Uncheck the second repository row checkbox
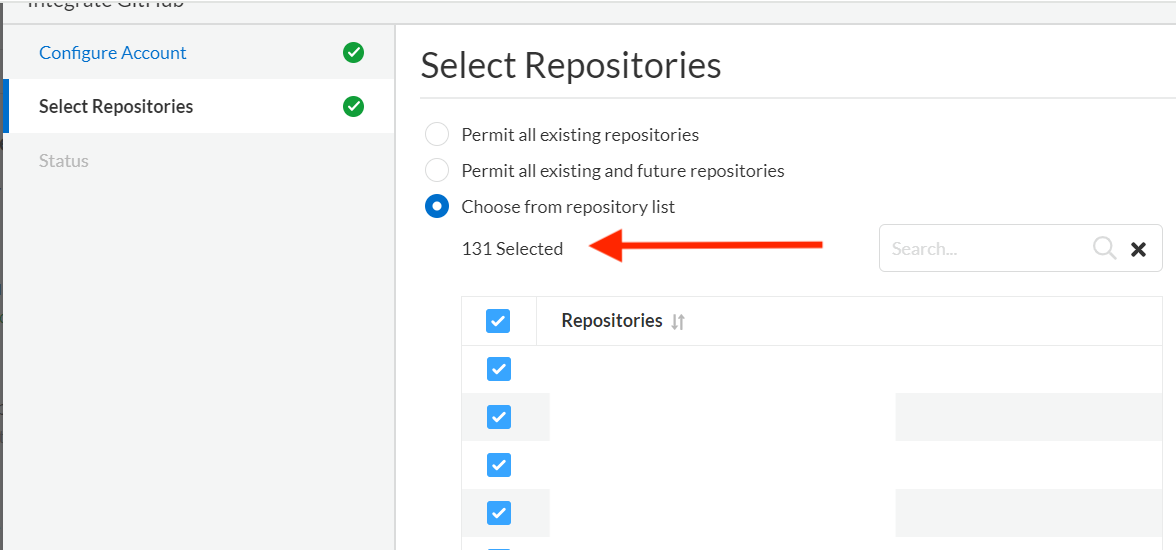Screen dimensions: 1176x550 coord(498,417)
